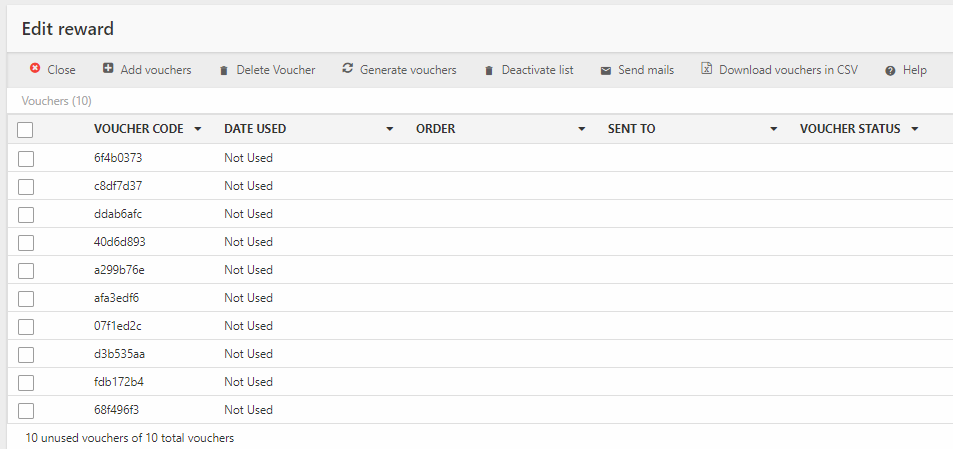Click the Download vouchers in CSV label
953x449 pixels.
click(x=788, y=70)
